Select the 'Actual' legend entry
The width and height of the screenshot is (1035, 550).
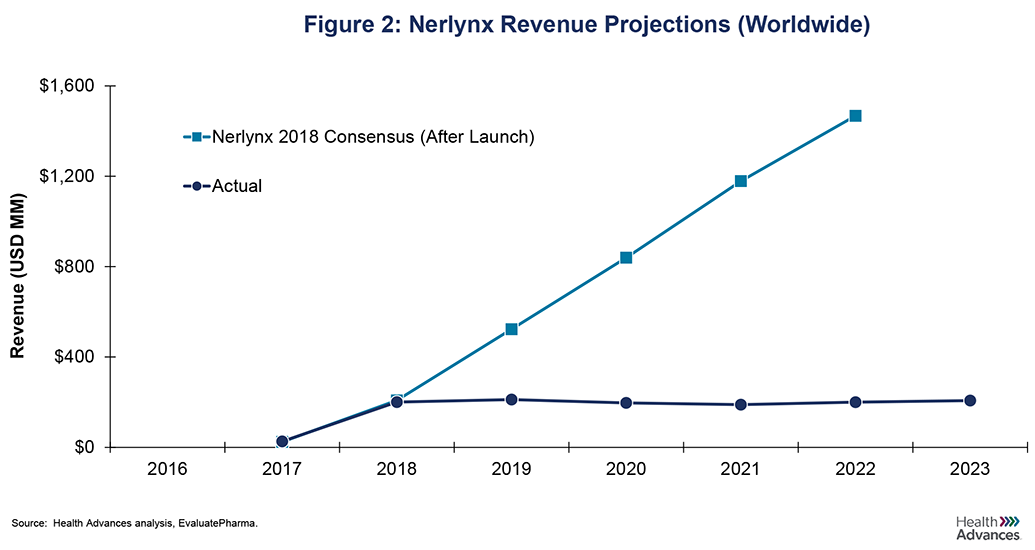(x=222, y=186)
